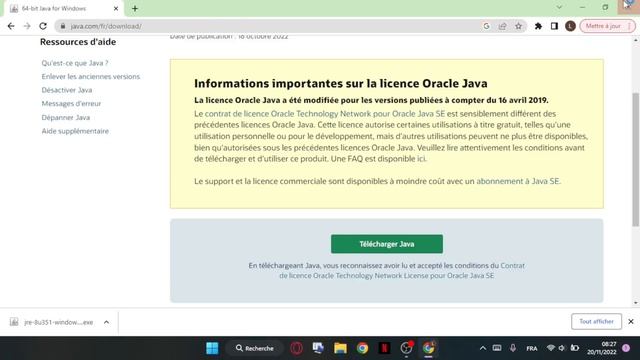Click the Télécharger Java button
The width and height of the screenshot is (640, 360).
click(x=387, y=244)
